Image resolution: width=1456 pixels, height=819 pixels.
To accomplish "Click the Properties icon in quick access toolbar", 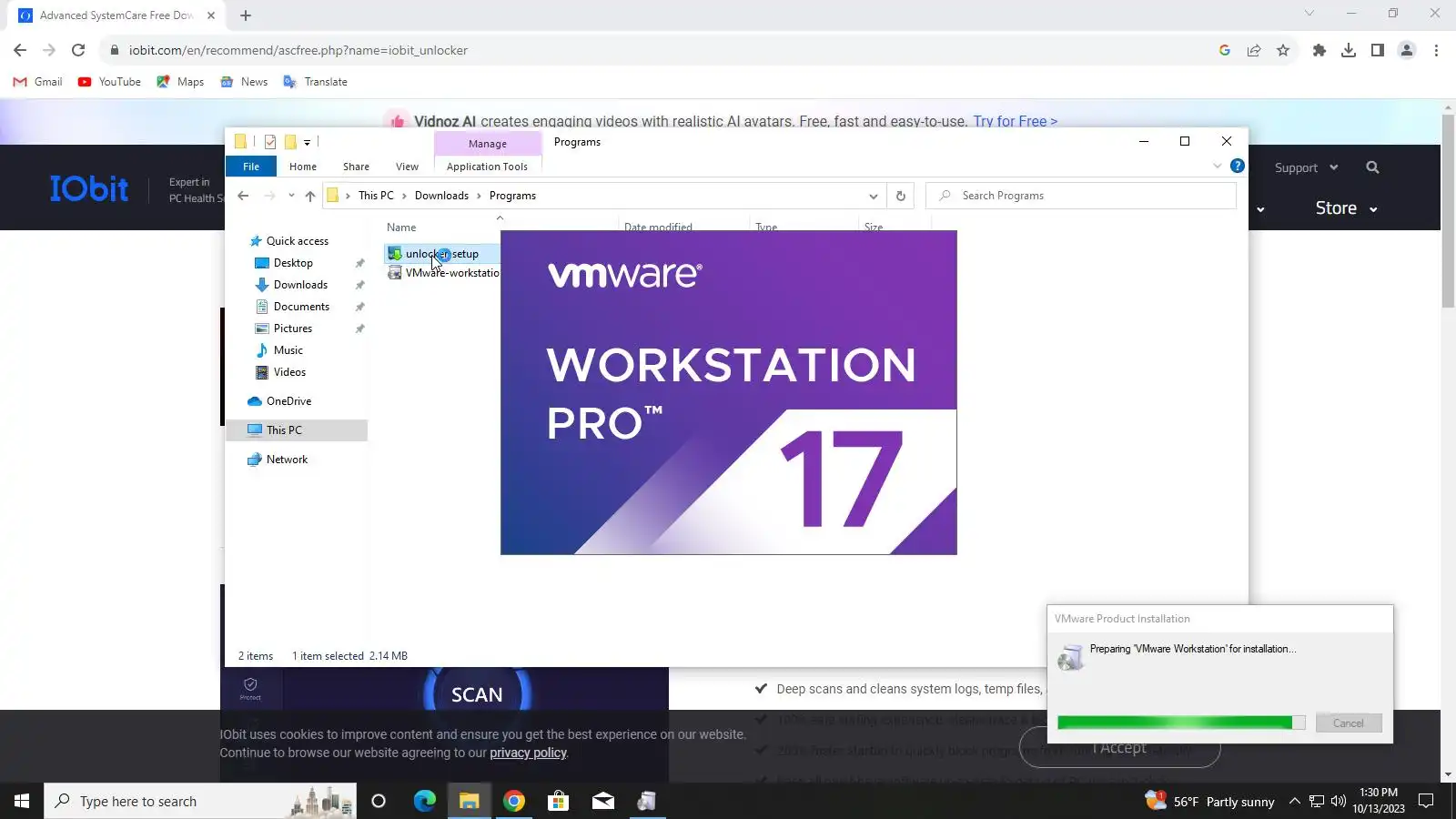I will click(x=270, y=142).
